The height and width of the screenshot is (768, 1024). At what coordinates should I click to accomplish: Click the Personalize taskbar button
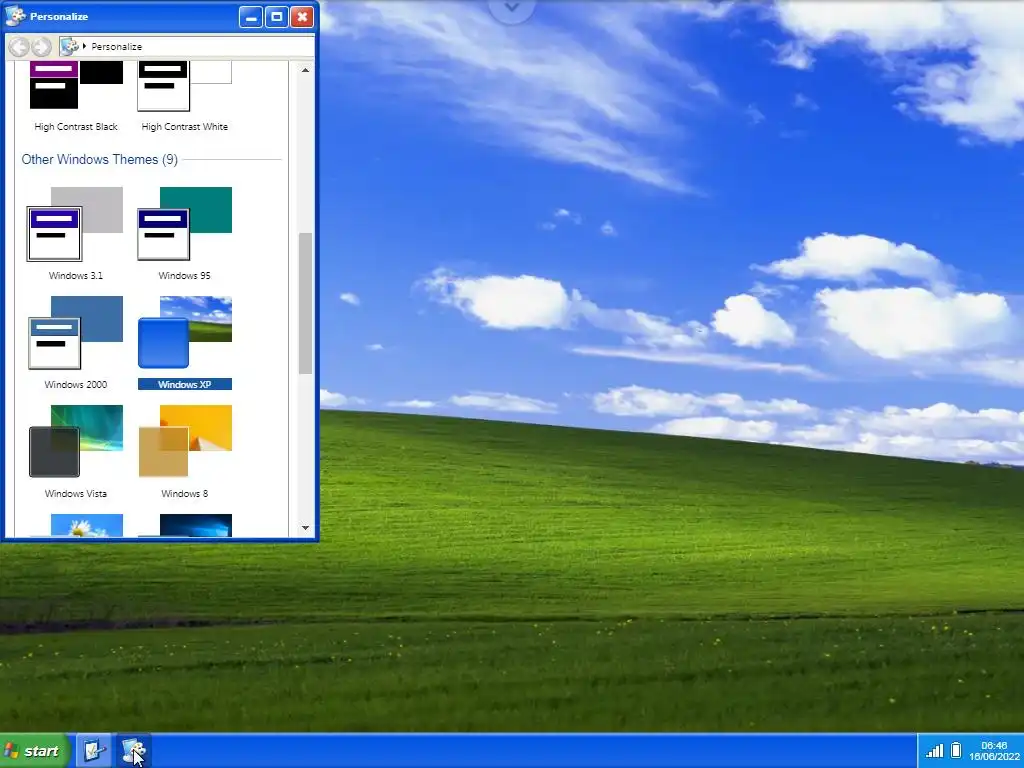134,751
